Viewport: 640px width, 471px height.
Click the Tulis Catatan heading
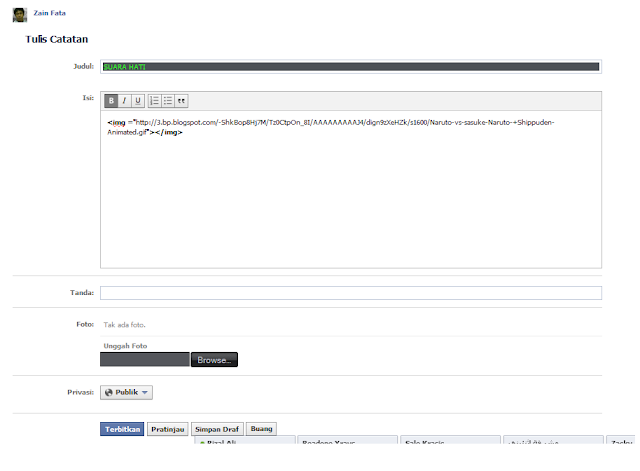click(x=57, y=39)
